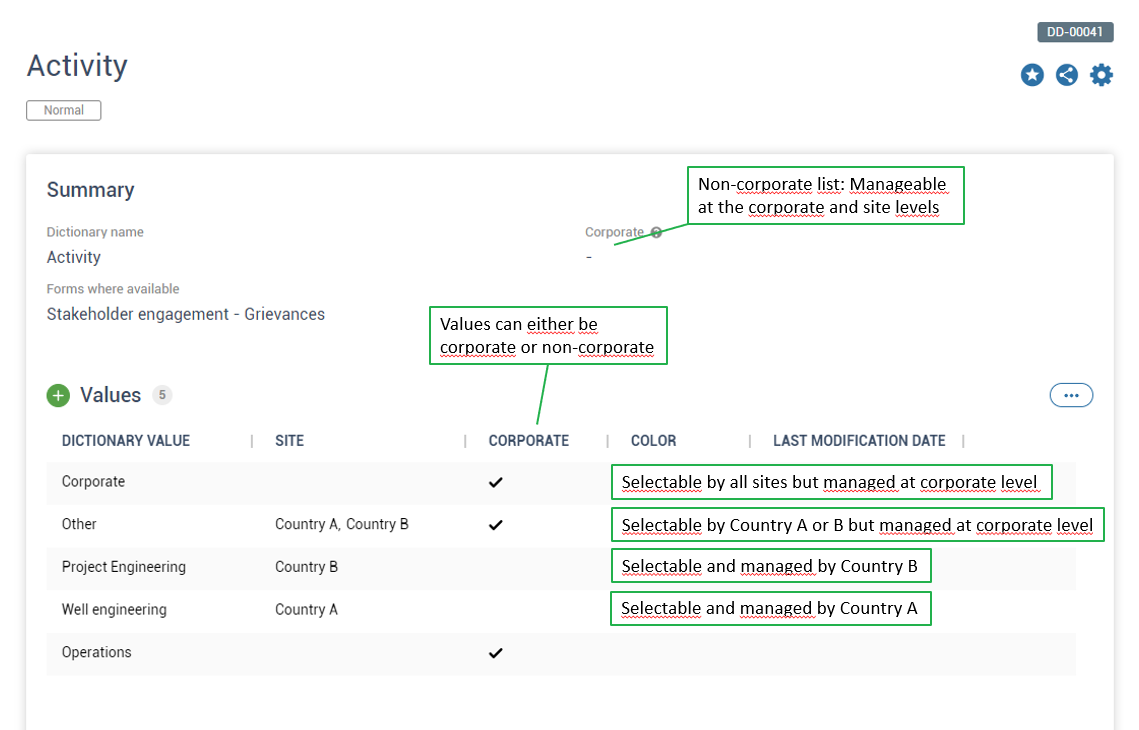Select the Well engineering value row
The height and width of the screenshot is (730, 1139).
[x=114, y=610]
